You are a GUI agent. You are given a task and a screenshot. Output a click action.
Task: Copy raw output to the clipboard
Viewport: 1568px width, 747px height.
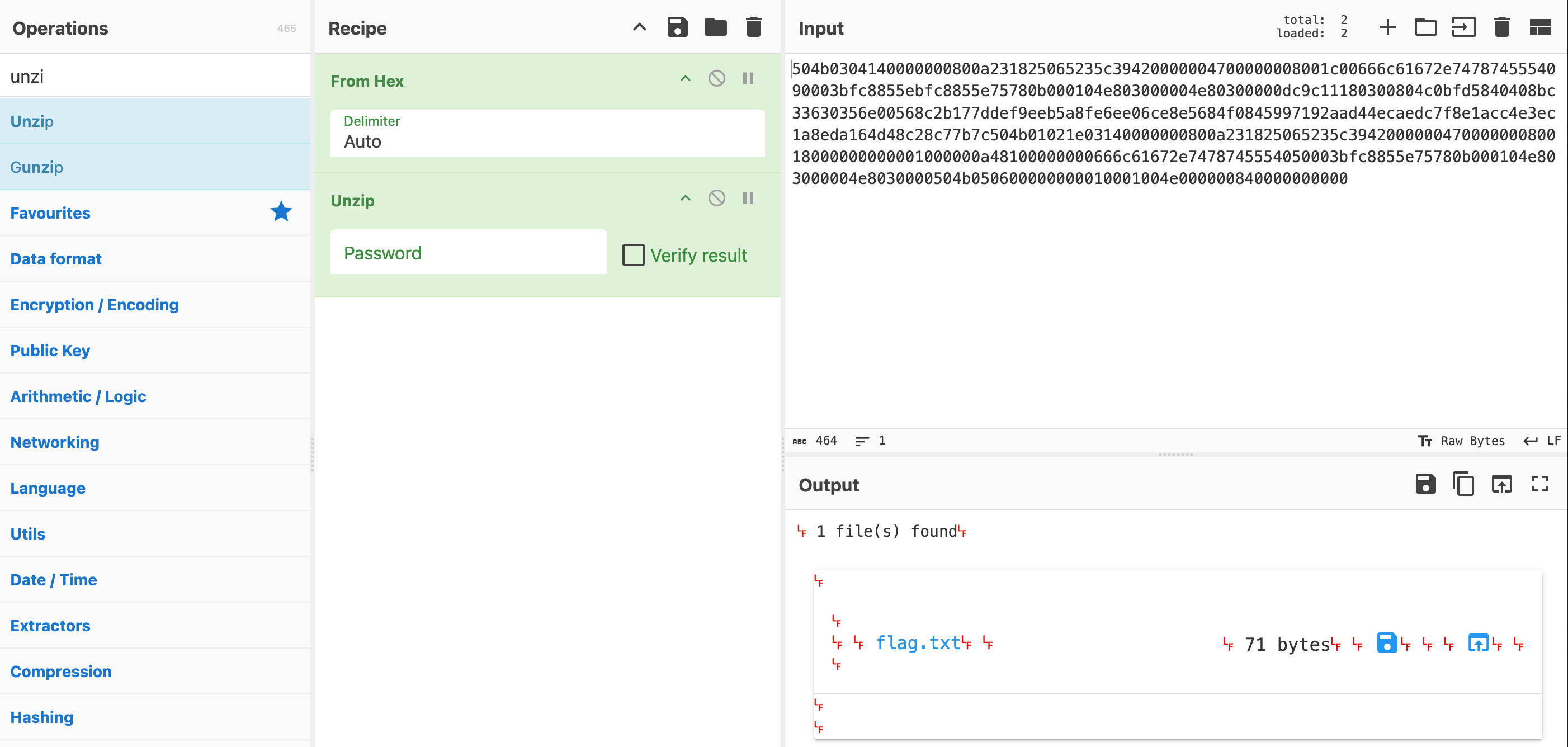[x=1463, y=485]
